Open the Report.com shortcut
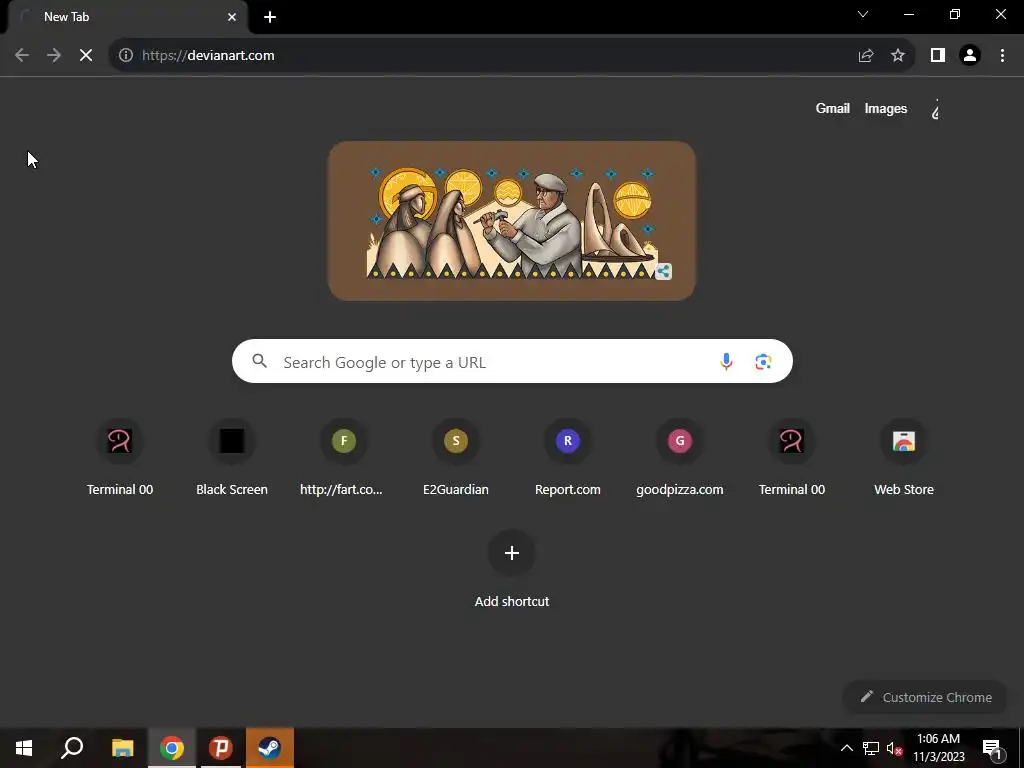The height and width of the screenshot is (768, 1024). point(568,457)
